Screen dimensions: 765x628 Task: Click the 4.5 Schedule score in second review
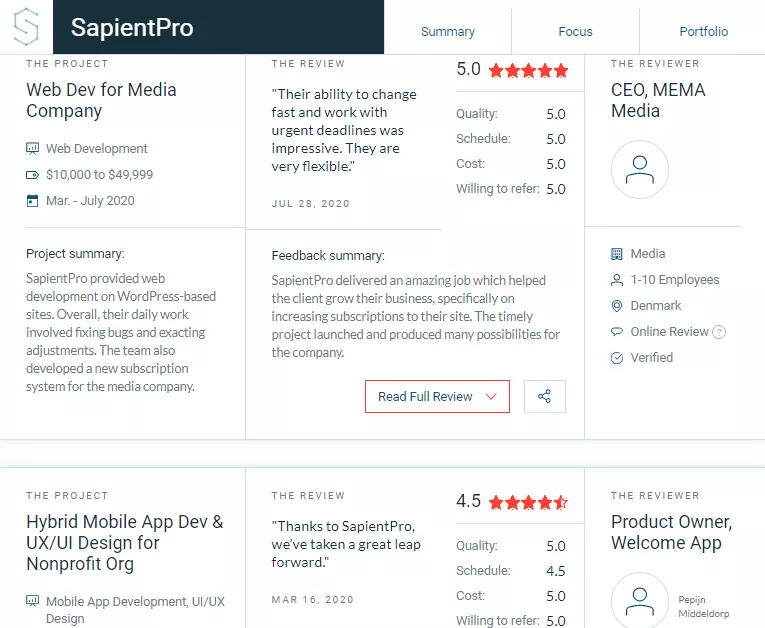(556, 571)
